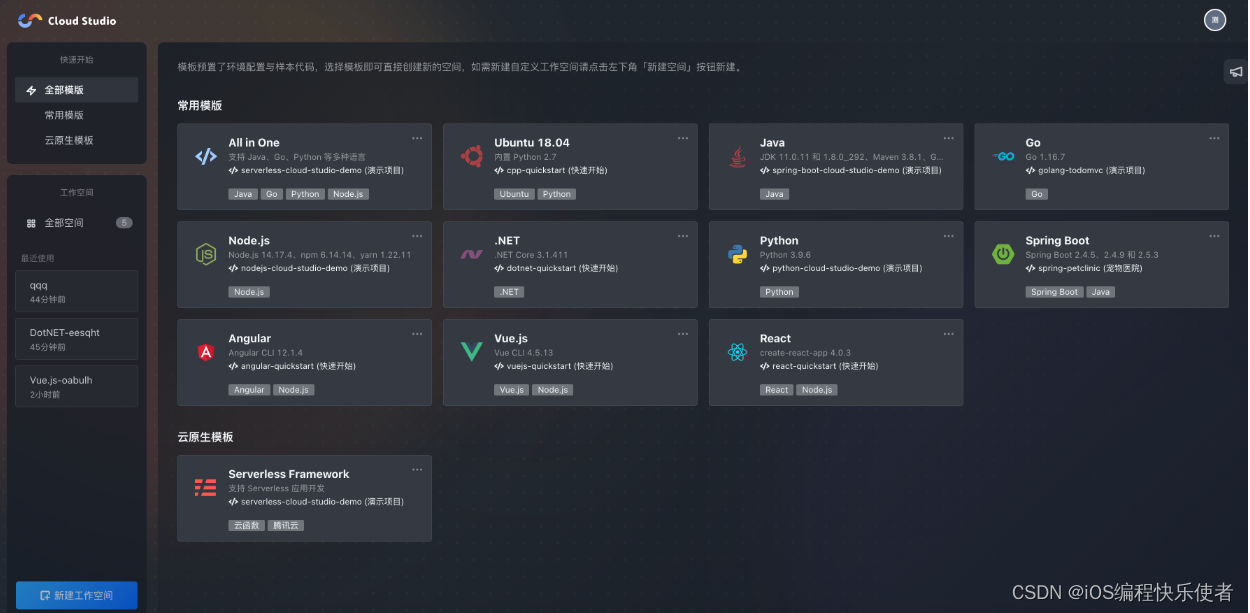This screenshot has height=613, width=1250.
Task: Open the Node.js card's more menu
Action: [417, 236]
